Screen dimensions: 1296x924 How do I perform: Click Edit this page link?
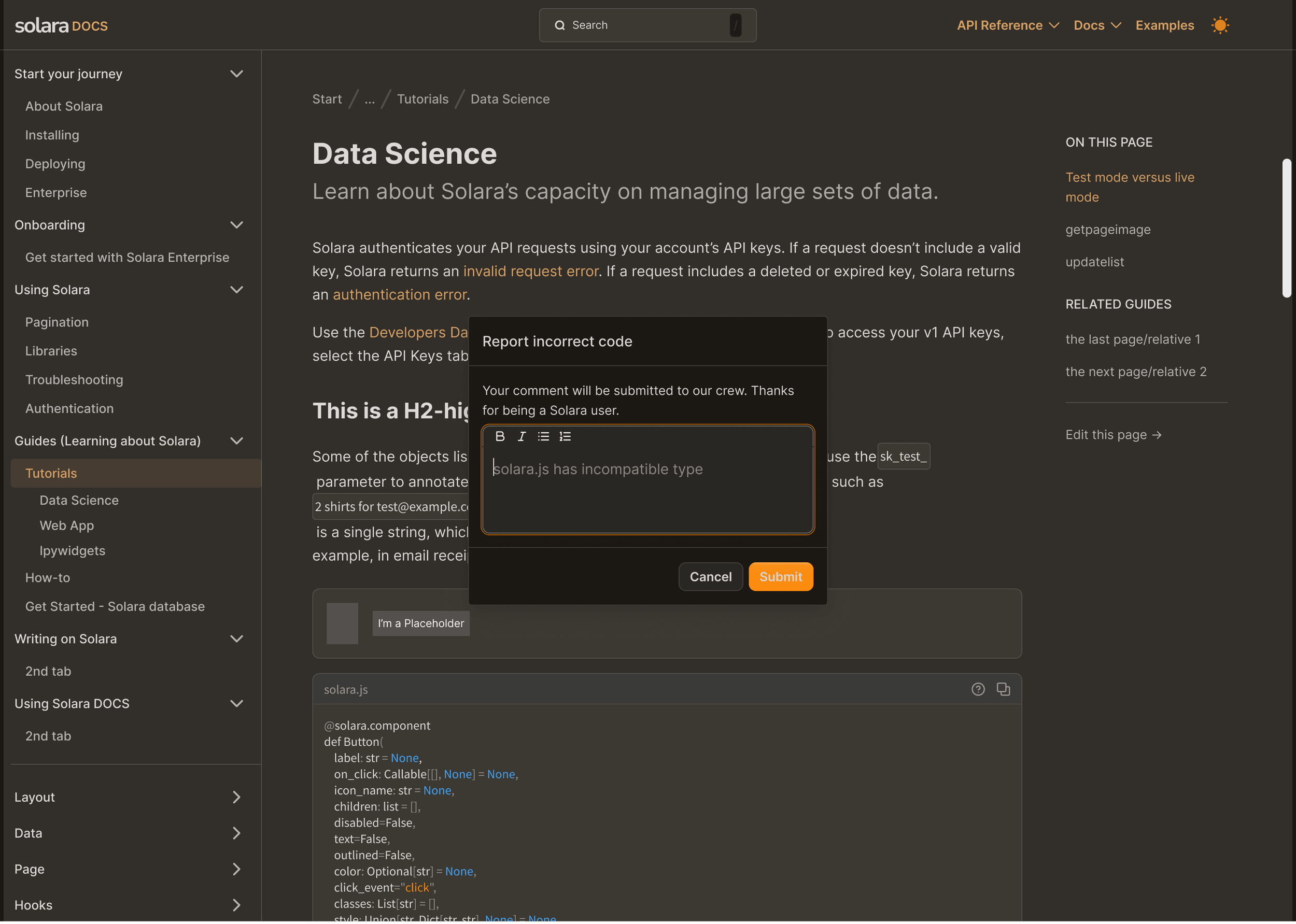[1114, 435]
